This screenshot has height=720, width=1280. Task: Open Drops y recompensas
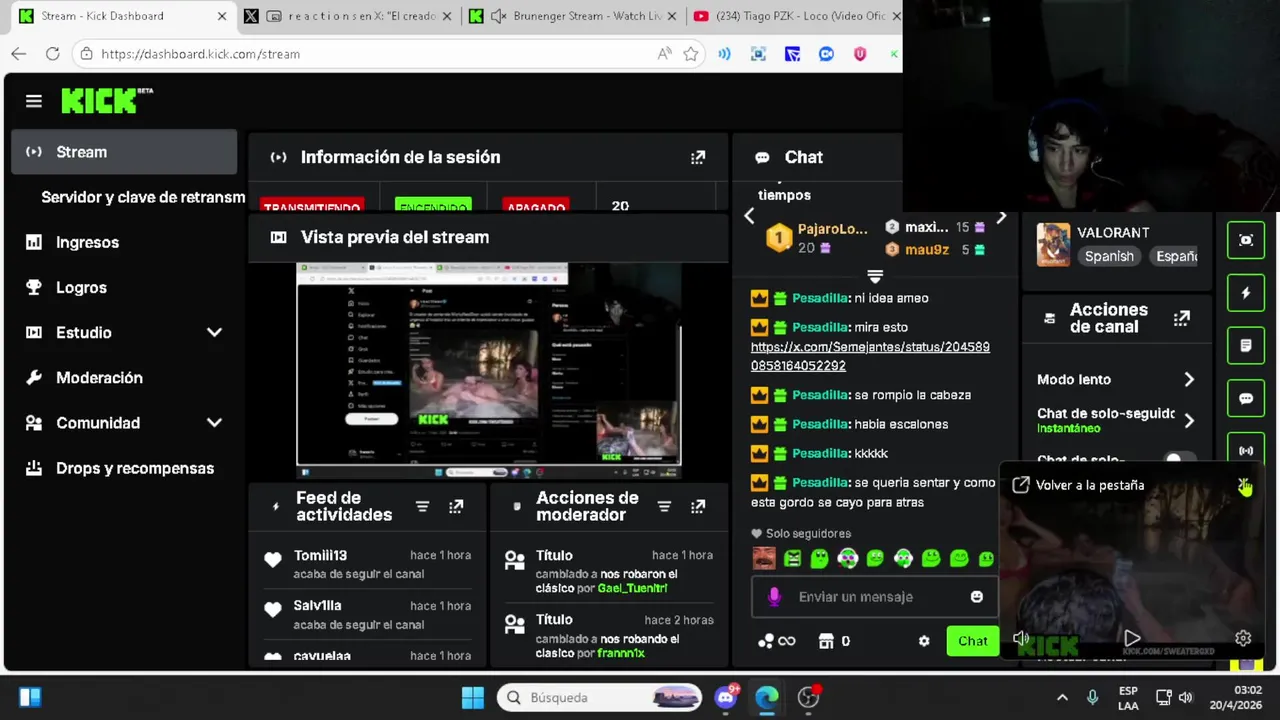pos(124,468)
